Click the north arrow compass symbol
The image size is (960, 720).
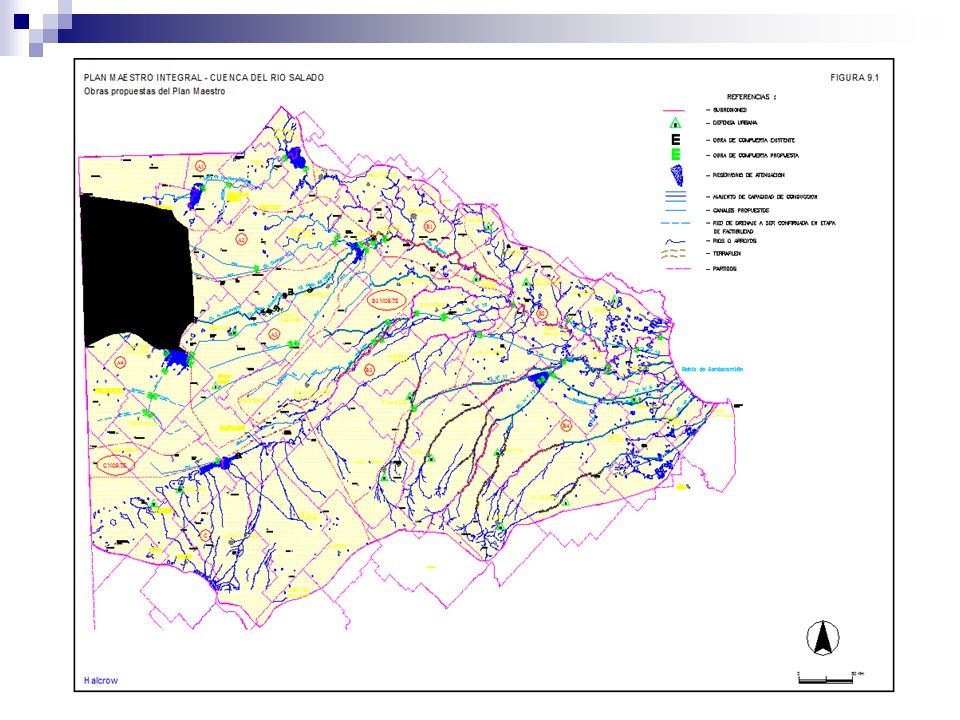click(x=823, y=638)
